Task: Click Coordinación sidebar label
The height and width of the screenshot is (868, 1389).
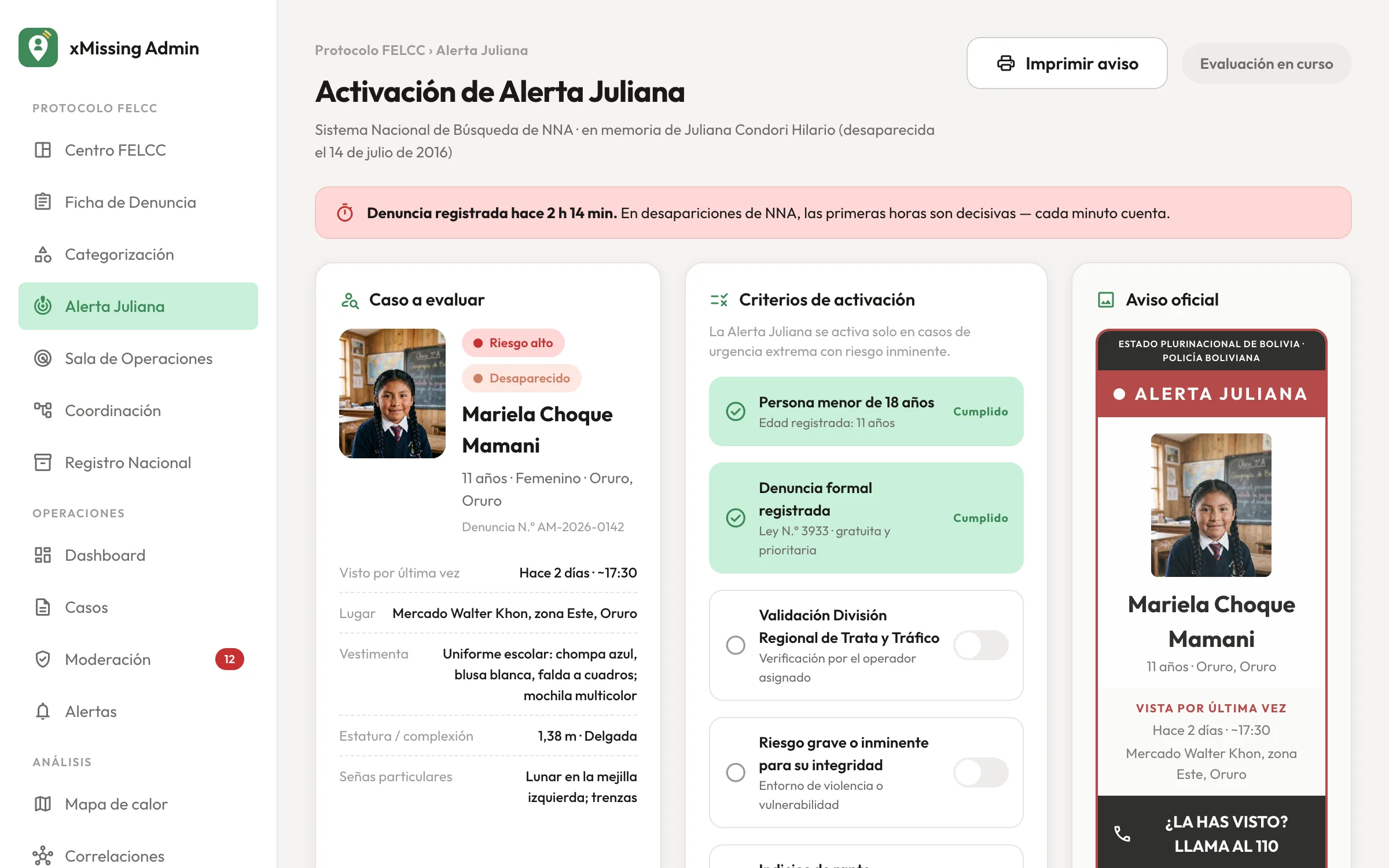Action: pos(113,410)
